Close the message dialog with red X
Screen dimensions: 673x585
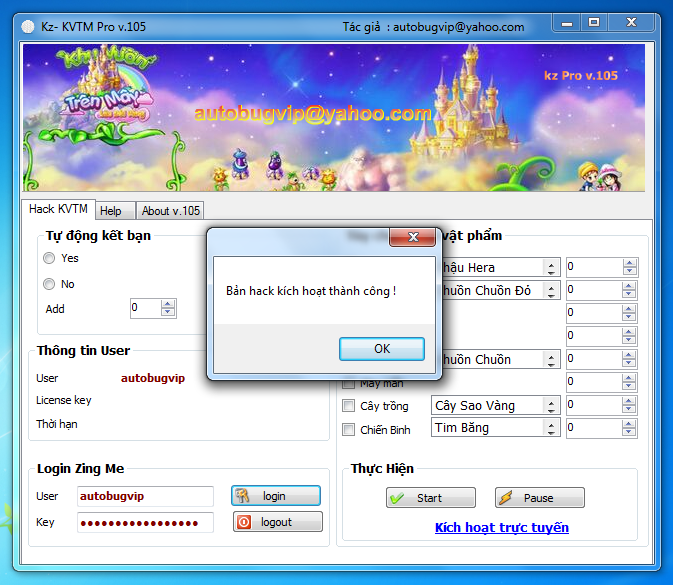click(412, 237)
